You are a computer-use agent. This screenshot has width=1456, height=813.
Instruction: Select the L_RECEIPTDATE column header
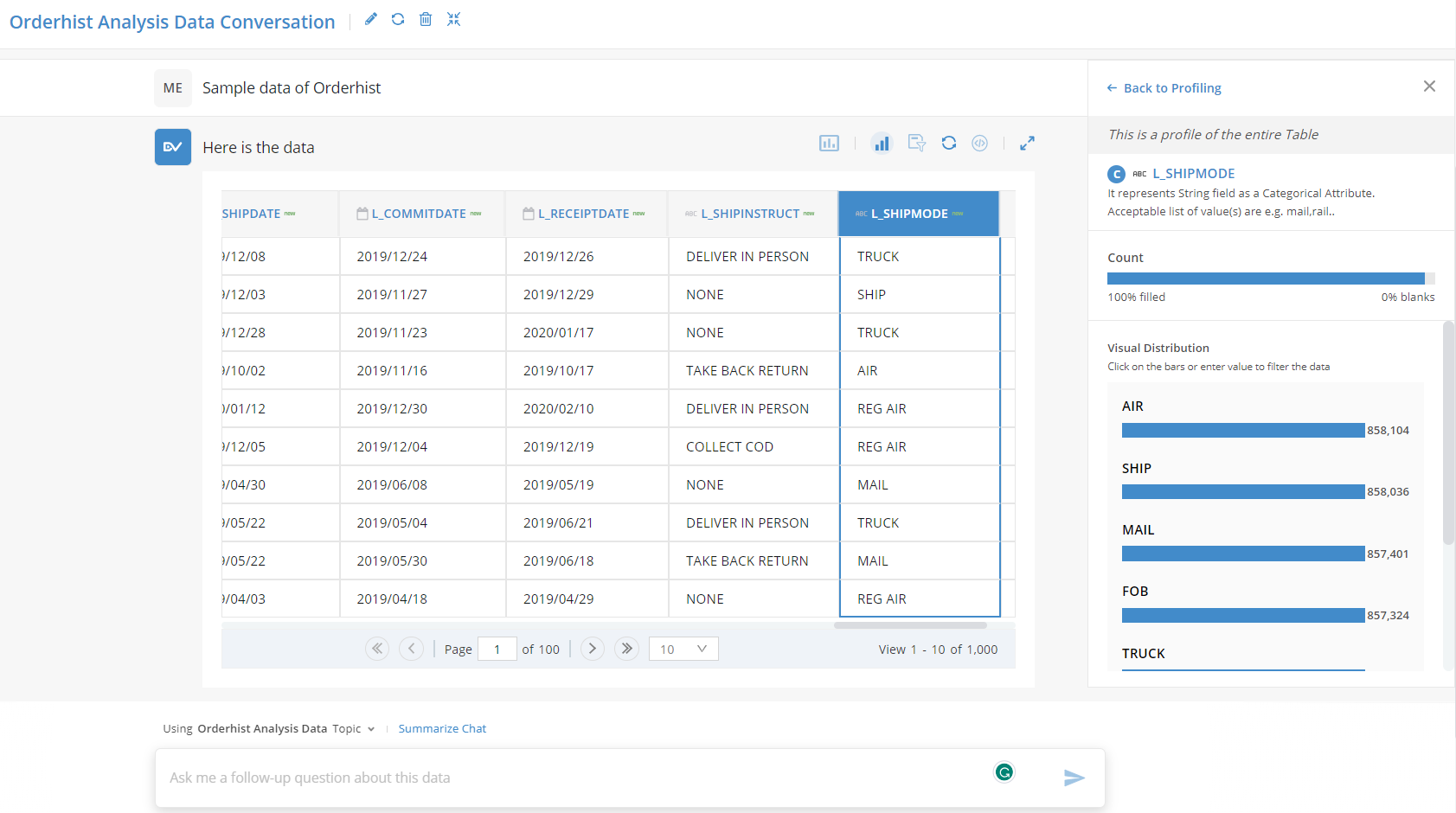tap(587, 214)
